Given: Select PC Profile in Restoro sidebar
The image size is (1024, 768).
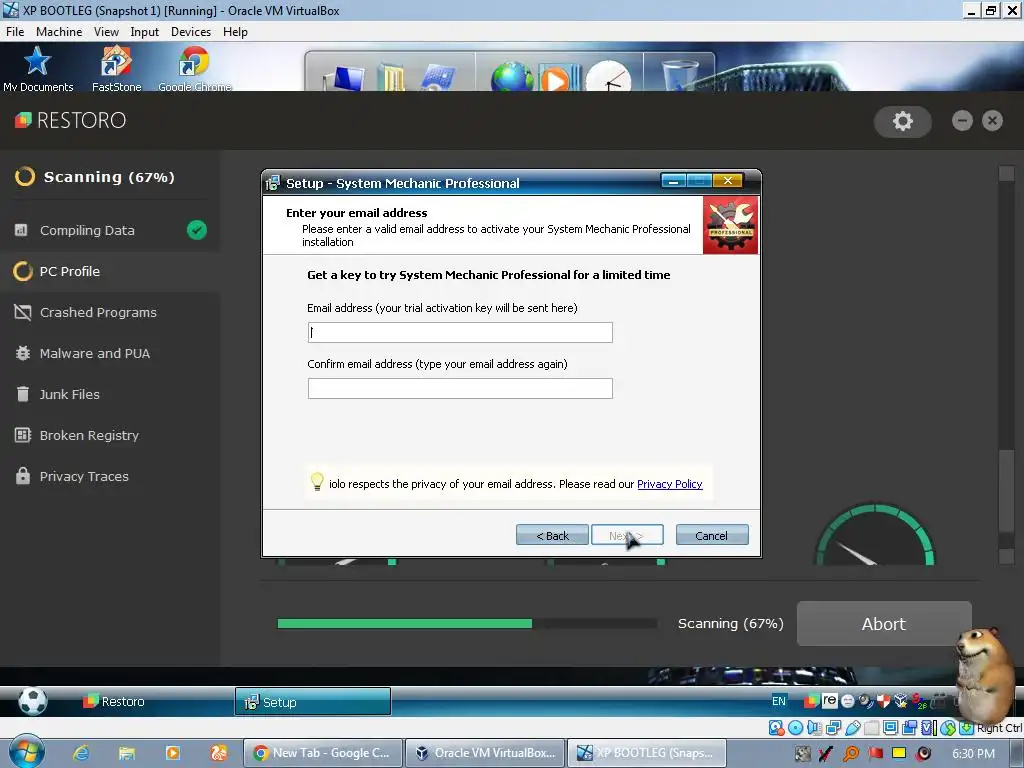Looking at the screenshot, I should click(x=110, y=271).
